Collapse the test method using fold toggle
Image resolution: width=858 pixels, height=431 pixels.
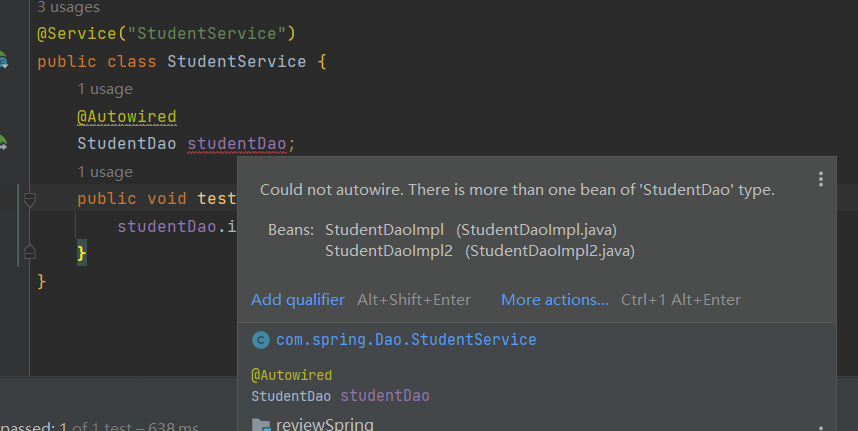(29, 199)
